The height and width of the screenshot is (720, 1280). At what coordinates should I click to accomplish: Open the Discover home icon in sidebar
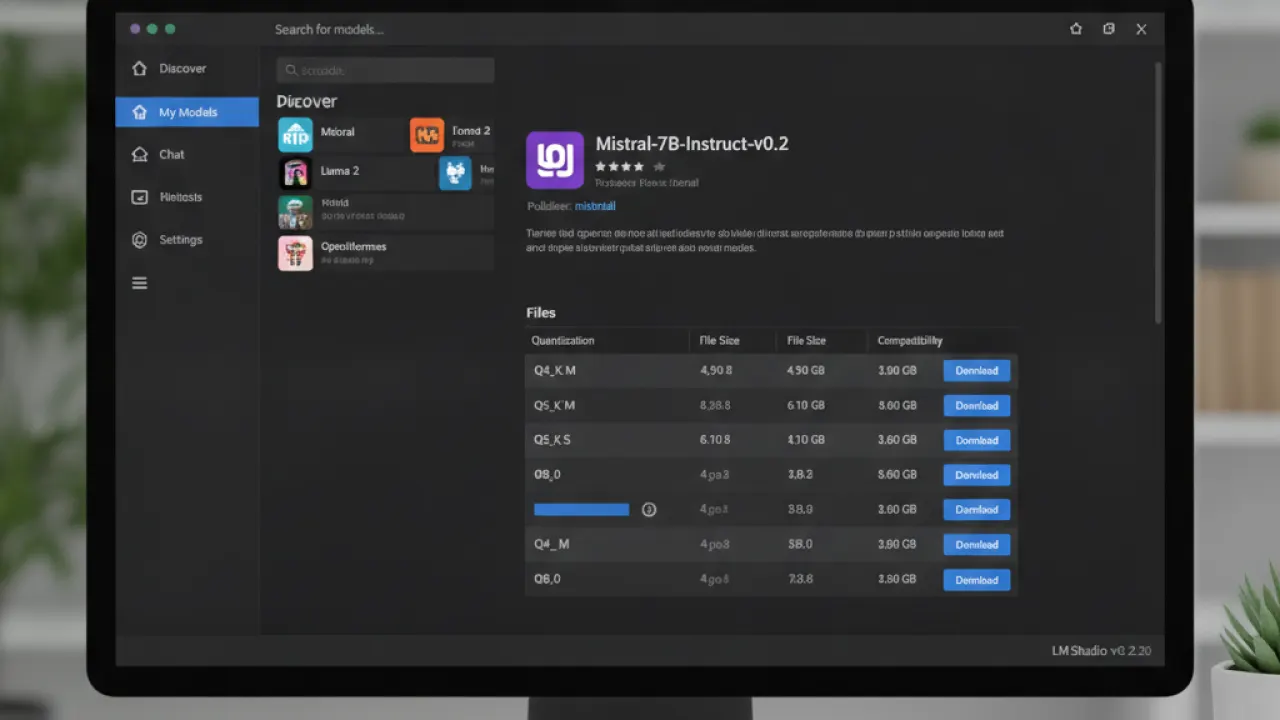140,69
